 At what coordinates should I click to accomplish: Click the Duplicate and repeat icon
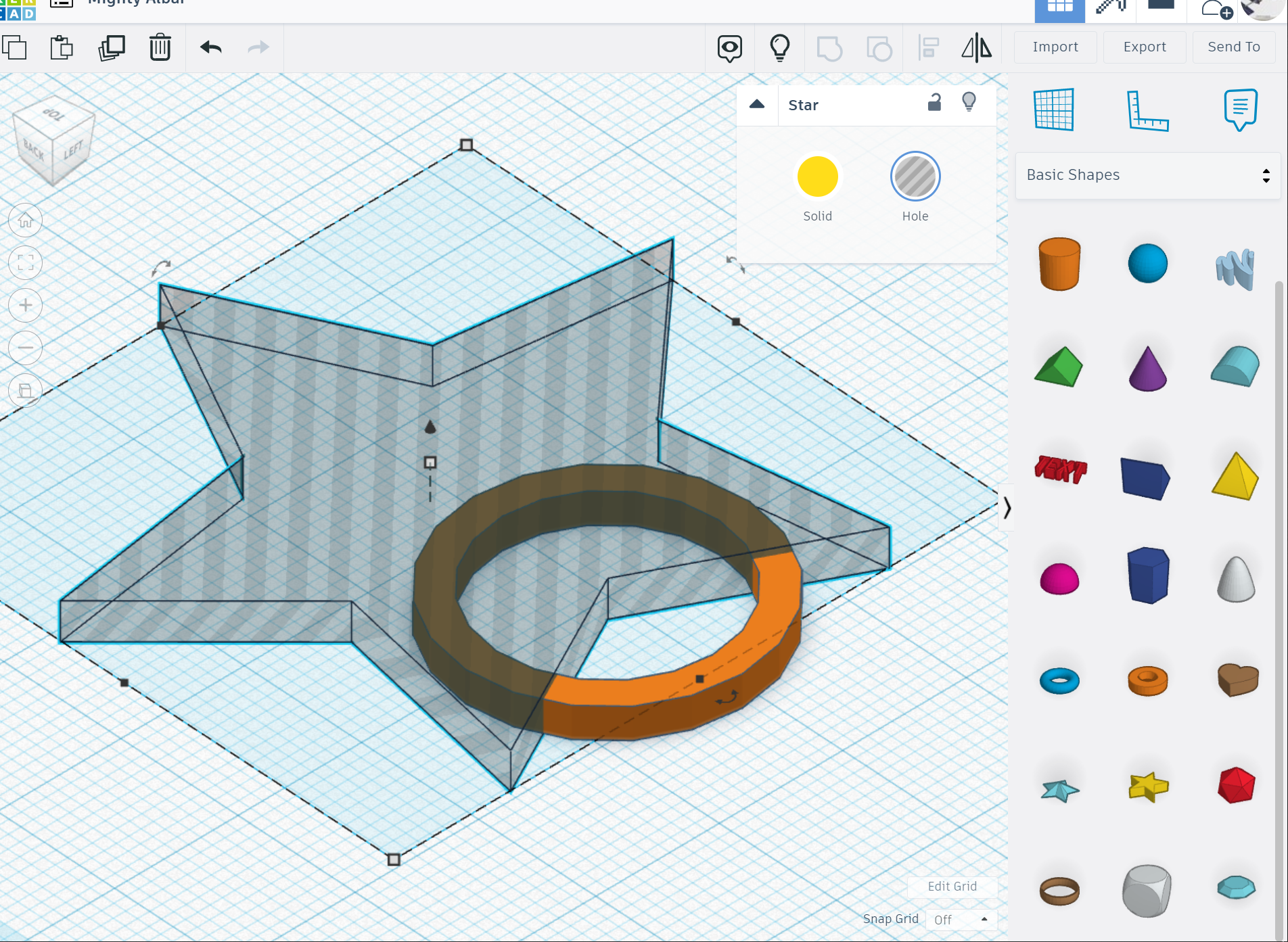point(111,47)
